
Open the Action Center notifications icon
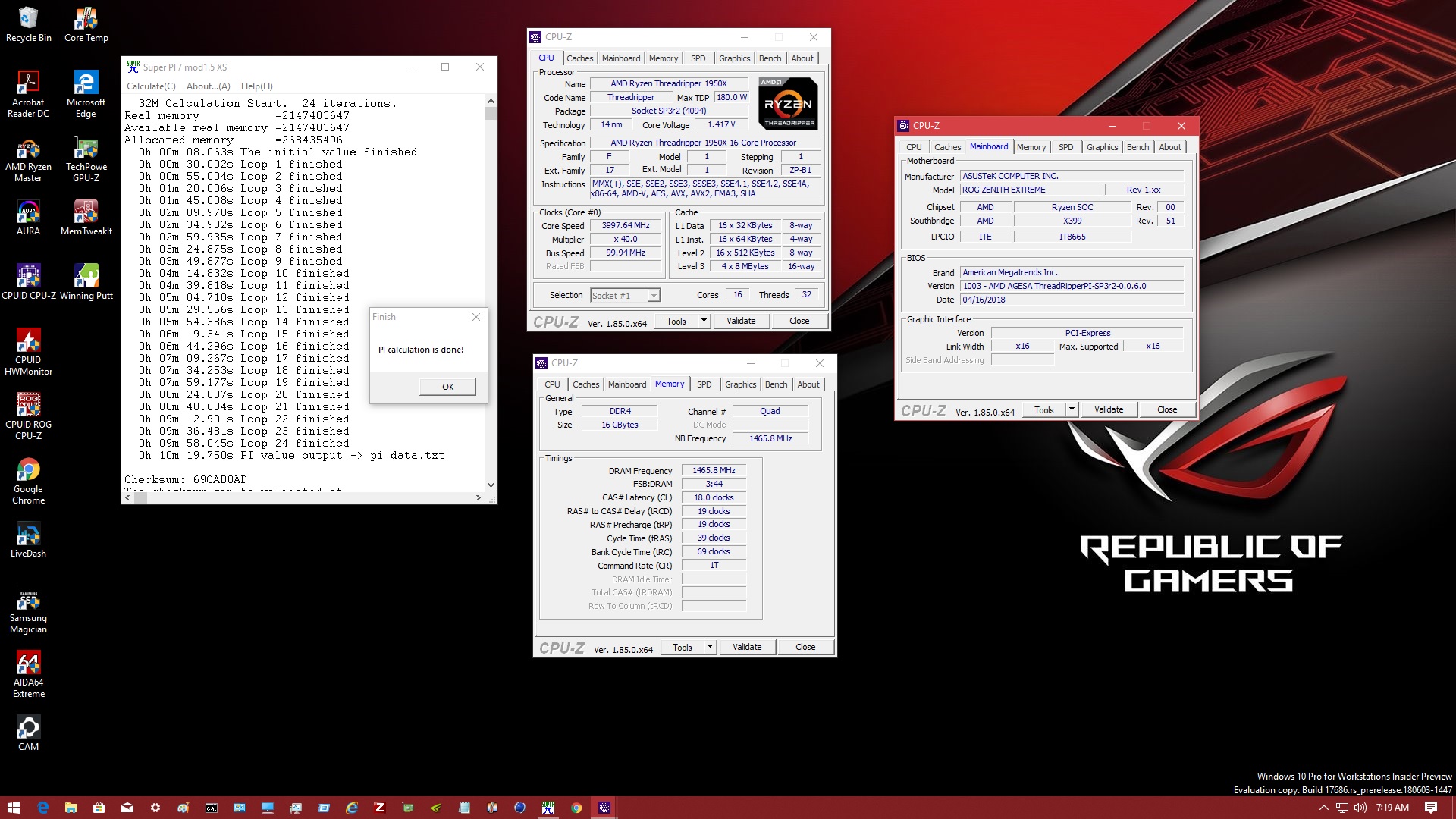(1431, 808)
